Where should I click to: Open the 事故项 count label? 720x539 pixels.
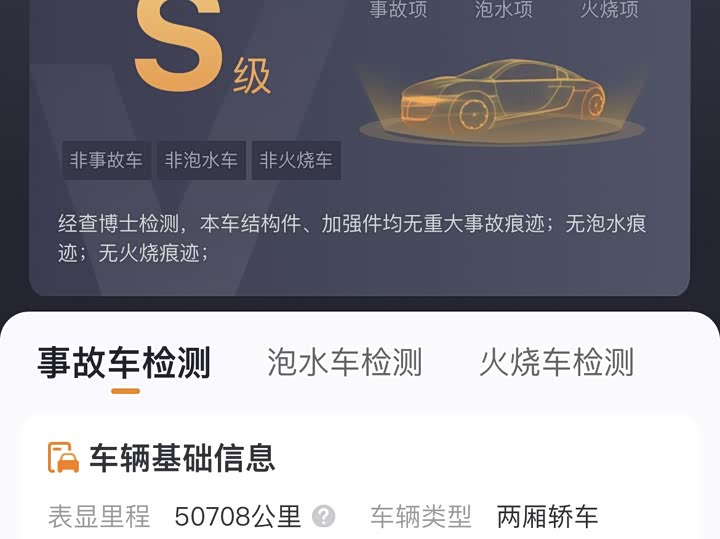tap(399, 9)
